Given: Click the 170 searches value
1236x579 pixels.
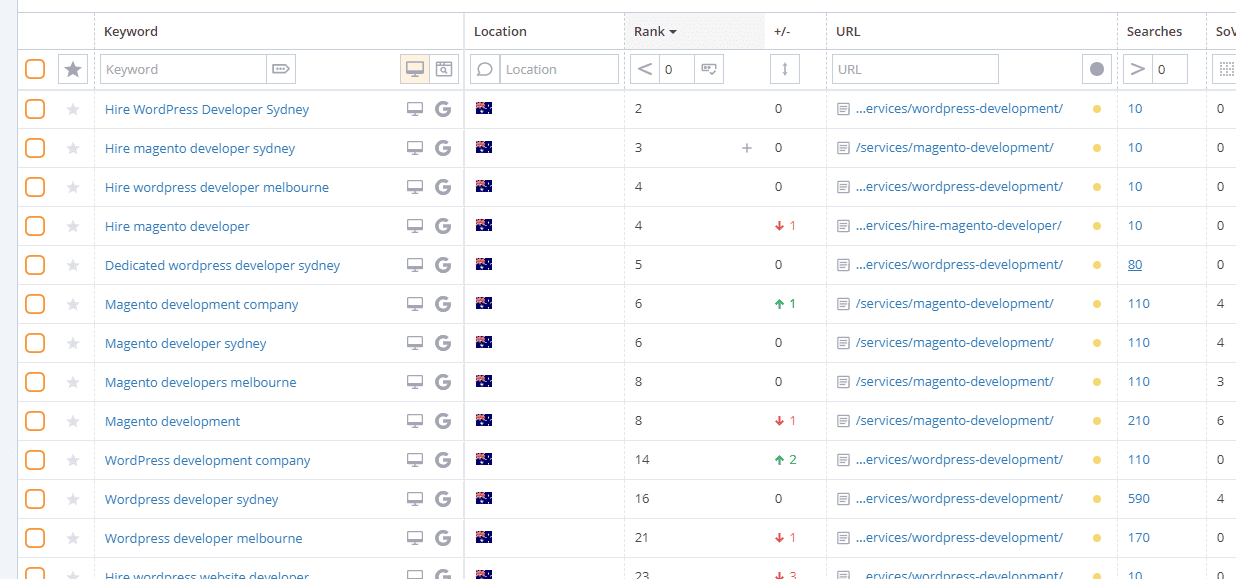Looking at the screenshot, I should [x=1139, y=538].
